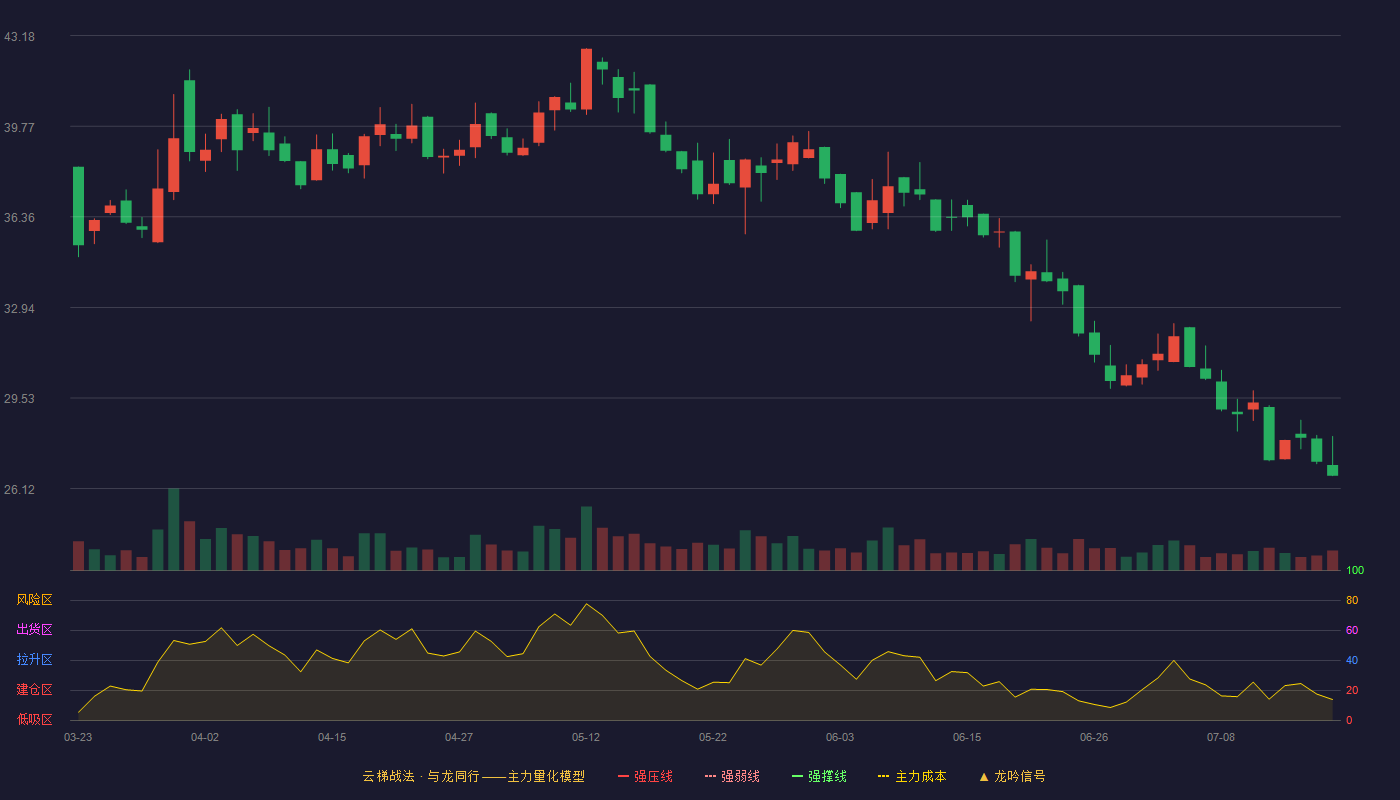
Task: Click the 07-08 date axis label
Action: pyautogui.click(x=1221, y=737)
